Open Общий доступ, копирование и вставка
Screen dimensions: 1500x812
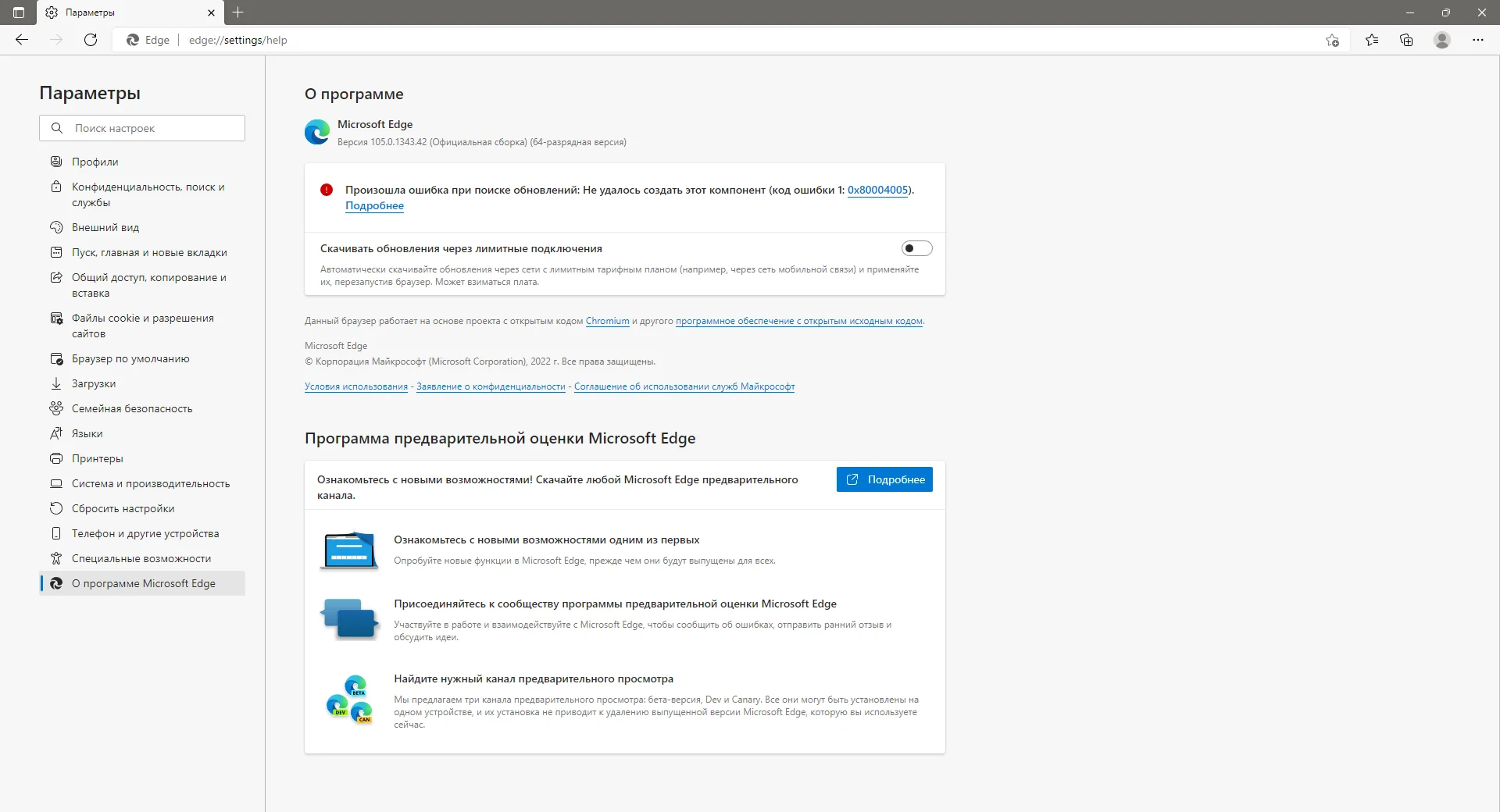142,285
